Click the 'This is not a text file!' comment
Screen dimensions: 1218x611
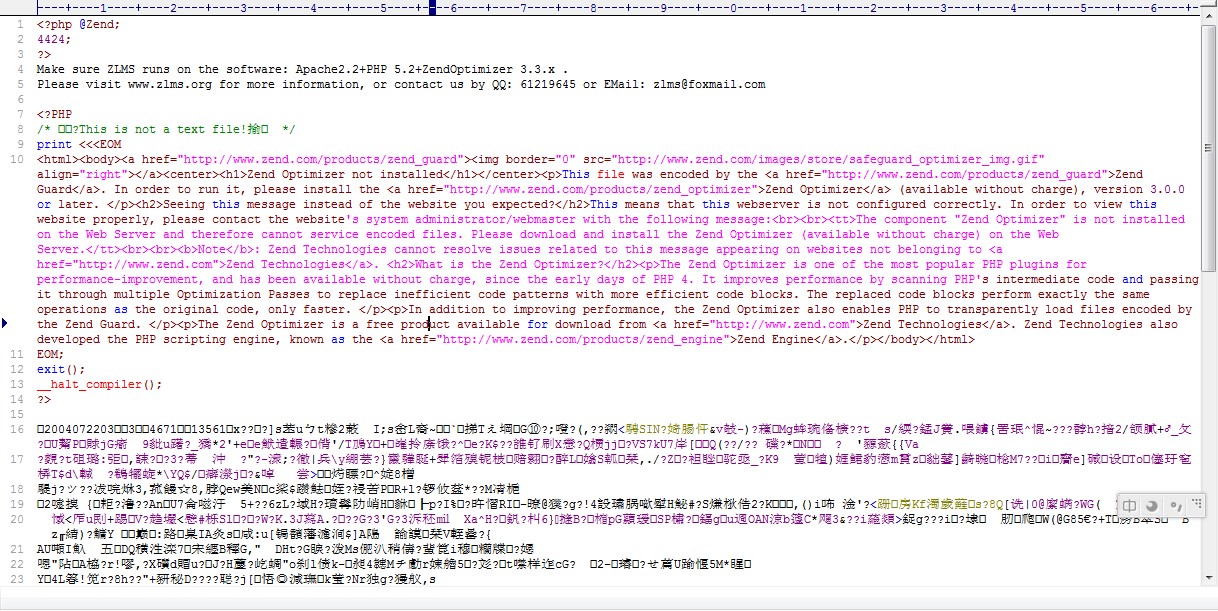click(162, 129)
